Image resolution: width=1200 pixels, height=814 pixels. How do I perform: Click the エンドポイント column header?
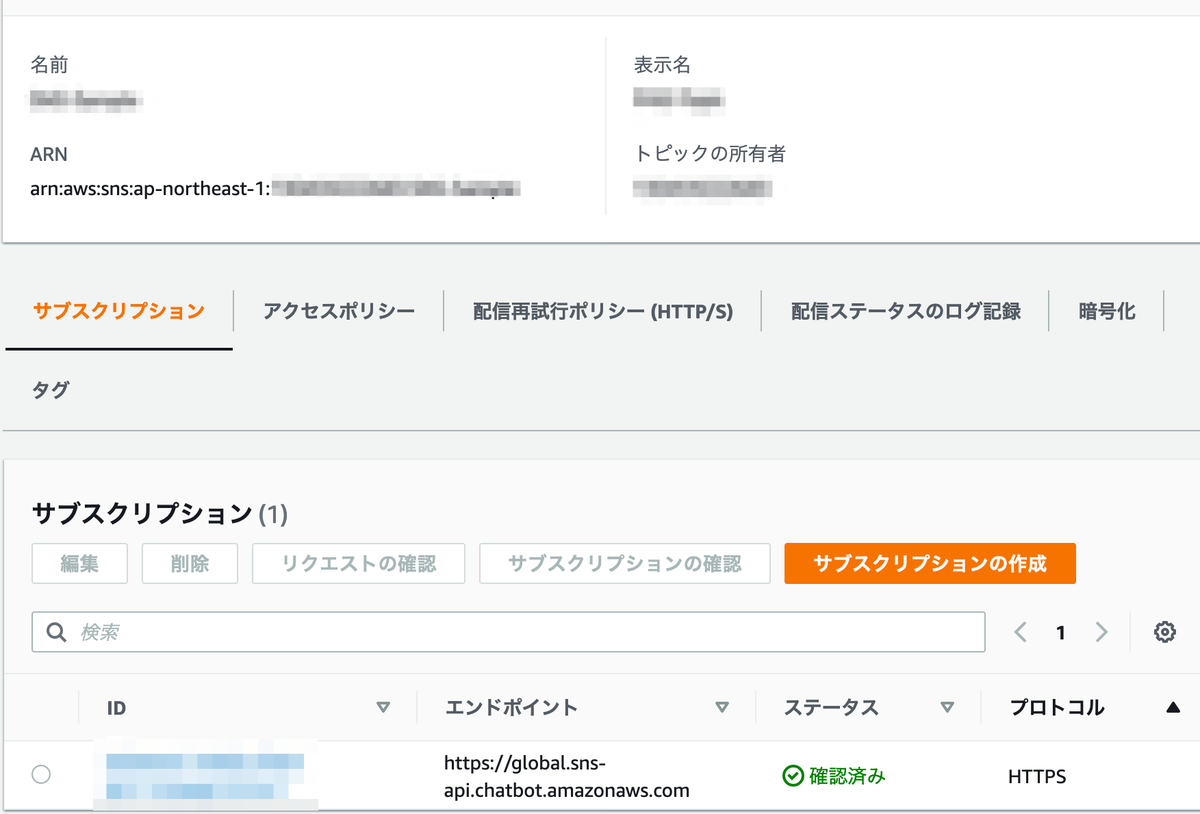point(511,708)
